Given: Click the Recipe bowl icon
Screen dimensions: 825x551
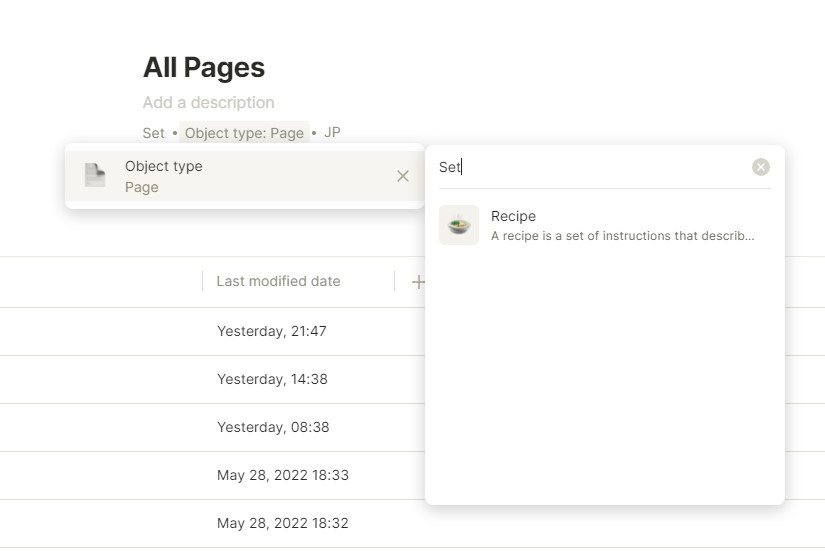Looking at the screenshot, I should [459, 226].
